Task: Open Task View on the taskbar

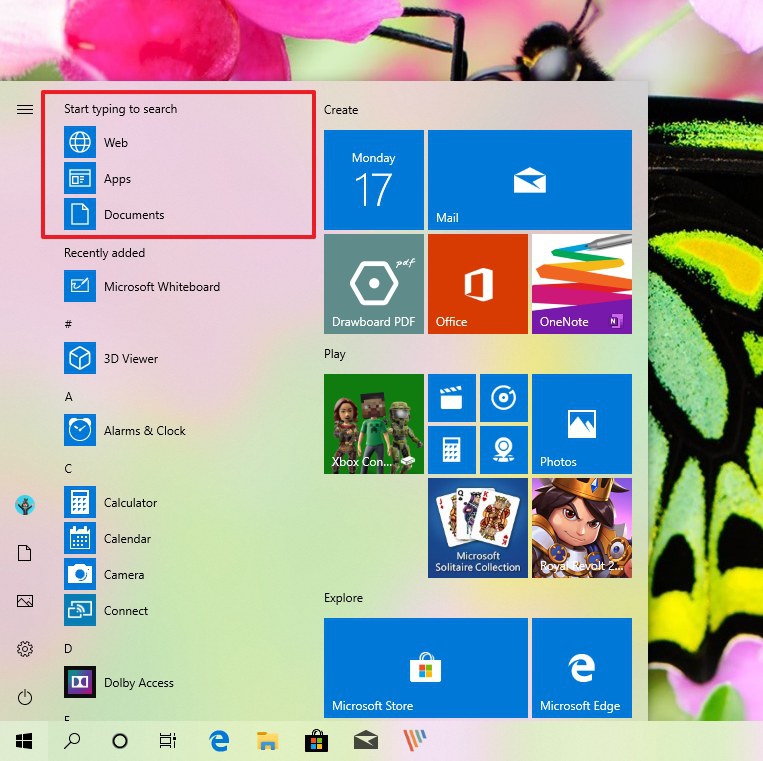Action: pyautogui.click(x=168, y=741)
